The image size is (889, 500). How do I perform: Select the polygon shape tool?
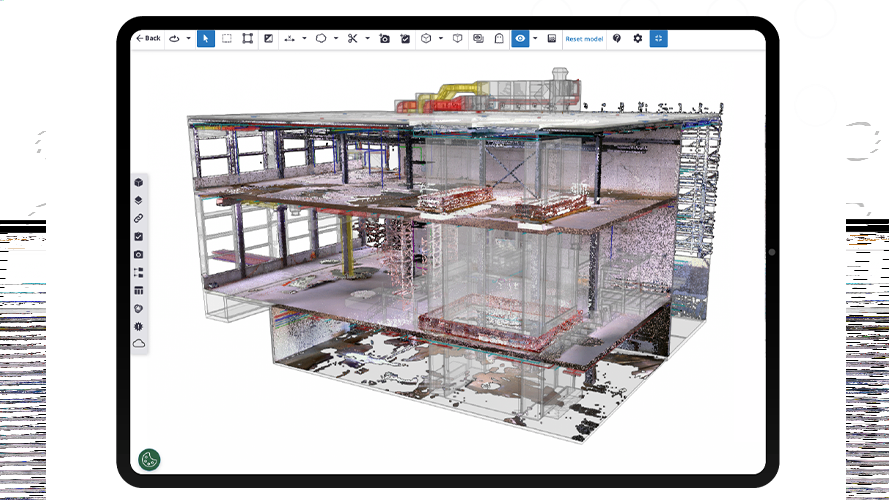321,39
